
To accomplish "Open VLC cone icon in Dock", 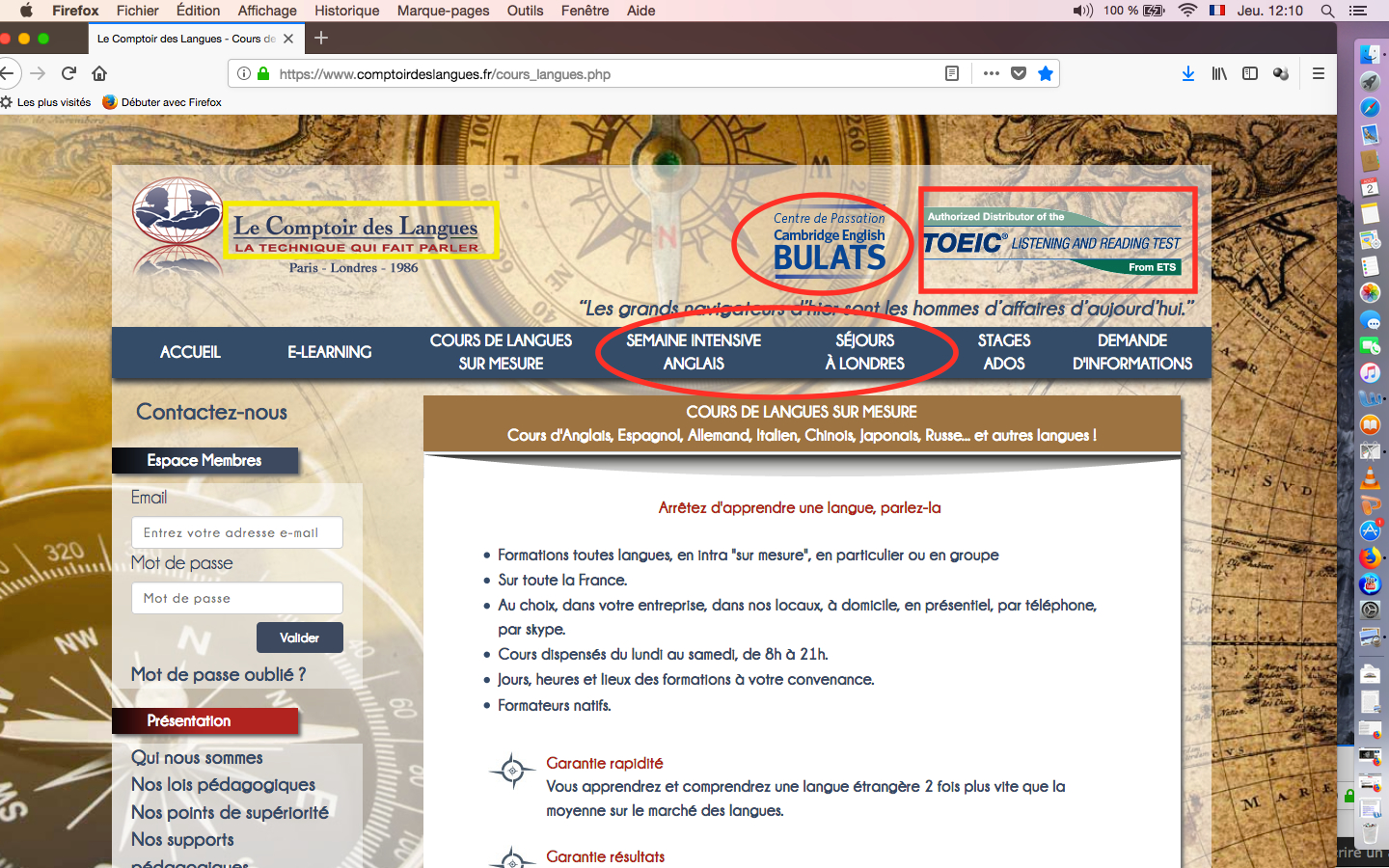I will click(1370, 477).
